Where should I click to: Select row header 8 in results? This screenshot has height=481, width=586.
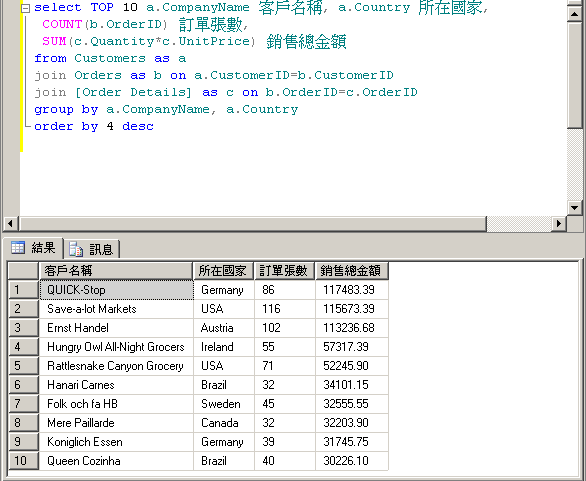[23, 423]
